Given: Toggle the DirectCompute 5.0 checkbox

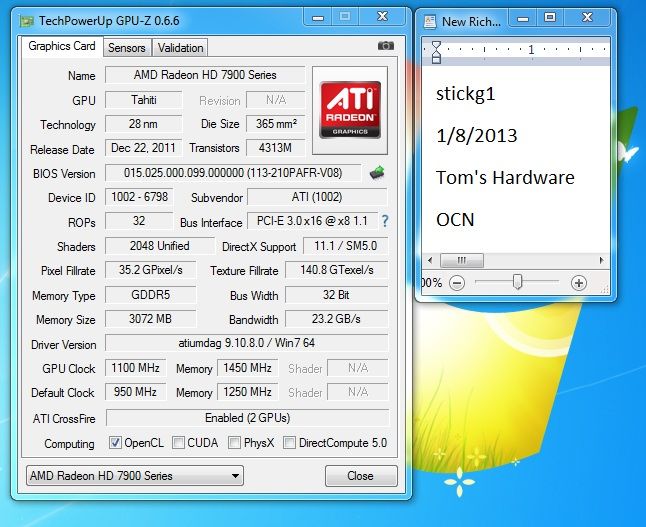Looking at the screenshot, I should [x=289, y=443].
